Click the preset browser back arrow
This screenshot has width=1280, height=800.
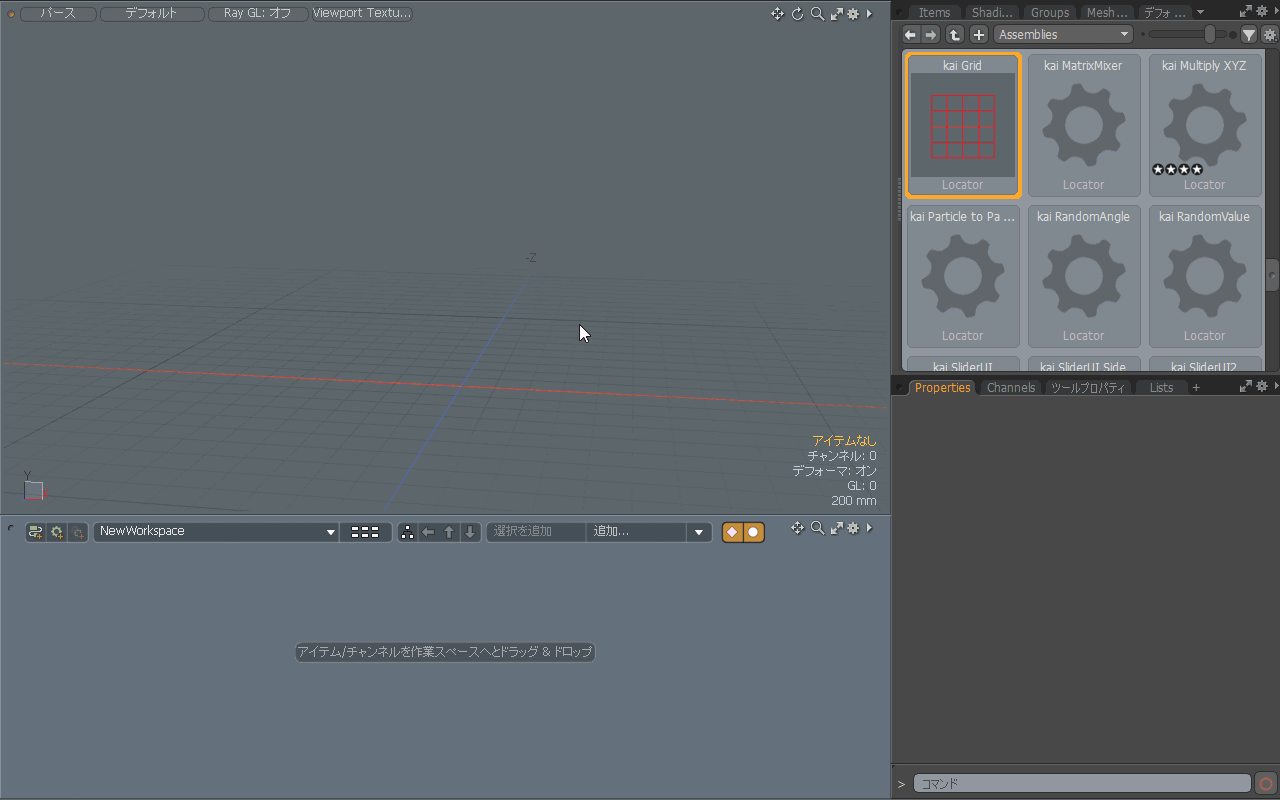tap(910, 34)
